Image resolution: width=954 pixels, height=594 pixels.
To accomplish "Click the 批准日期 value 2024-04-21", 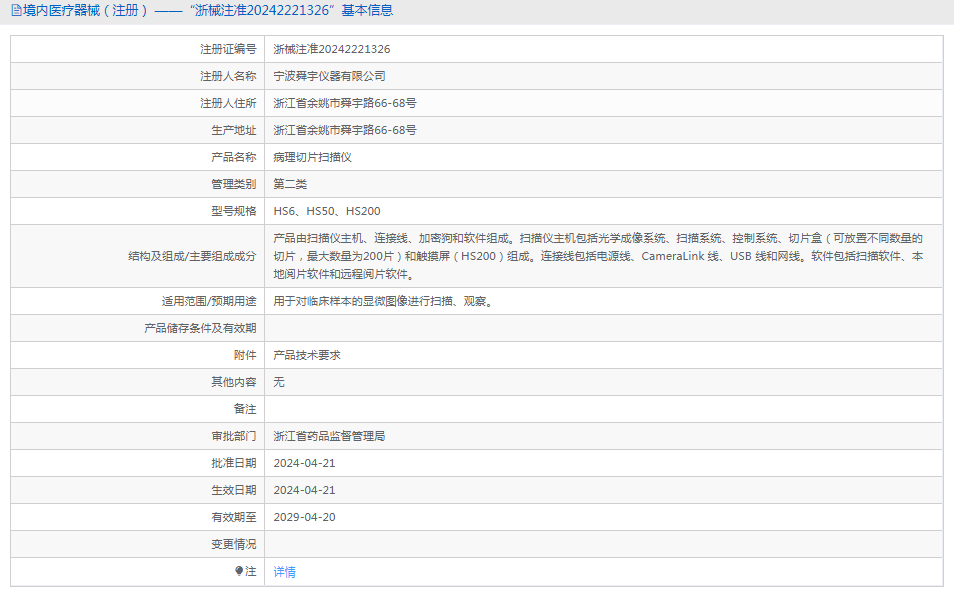I will coord(304,463).
